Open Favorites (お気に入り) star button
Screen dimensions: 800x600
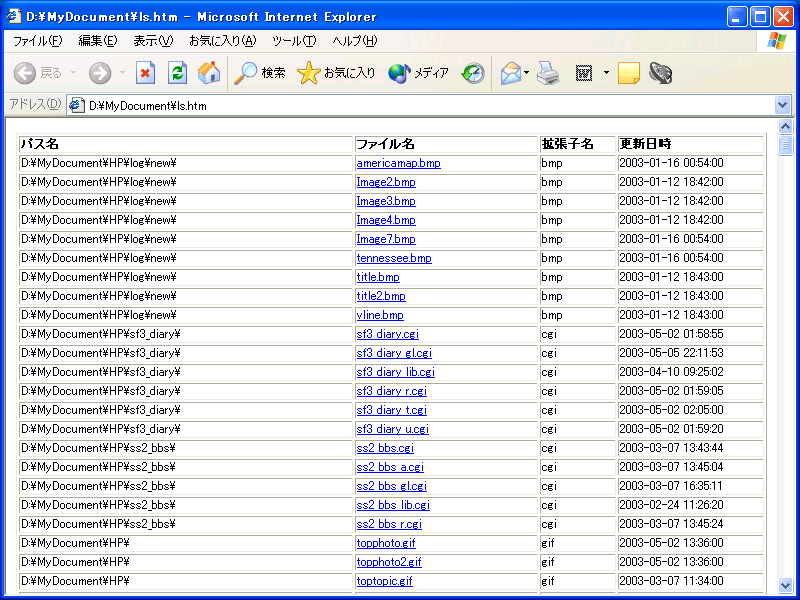coord(336,73)
